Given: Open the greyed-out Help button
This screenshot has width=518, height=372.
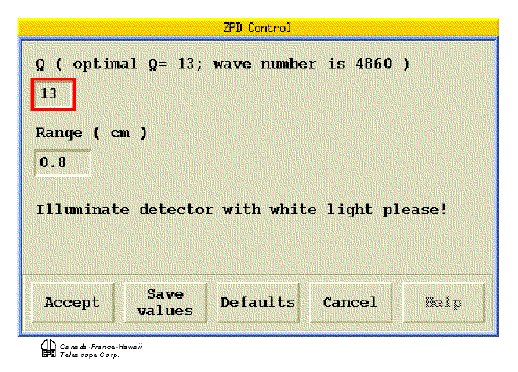Looking at the screenshot, I should pos(443,303).
